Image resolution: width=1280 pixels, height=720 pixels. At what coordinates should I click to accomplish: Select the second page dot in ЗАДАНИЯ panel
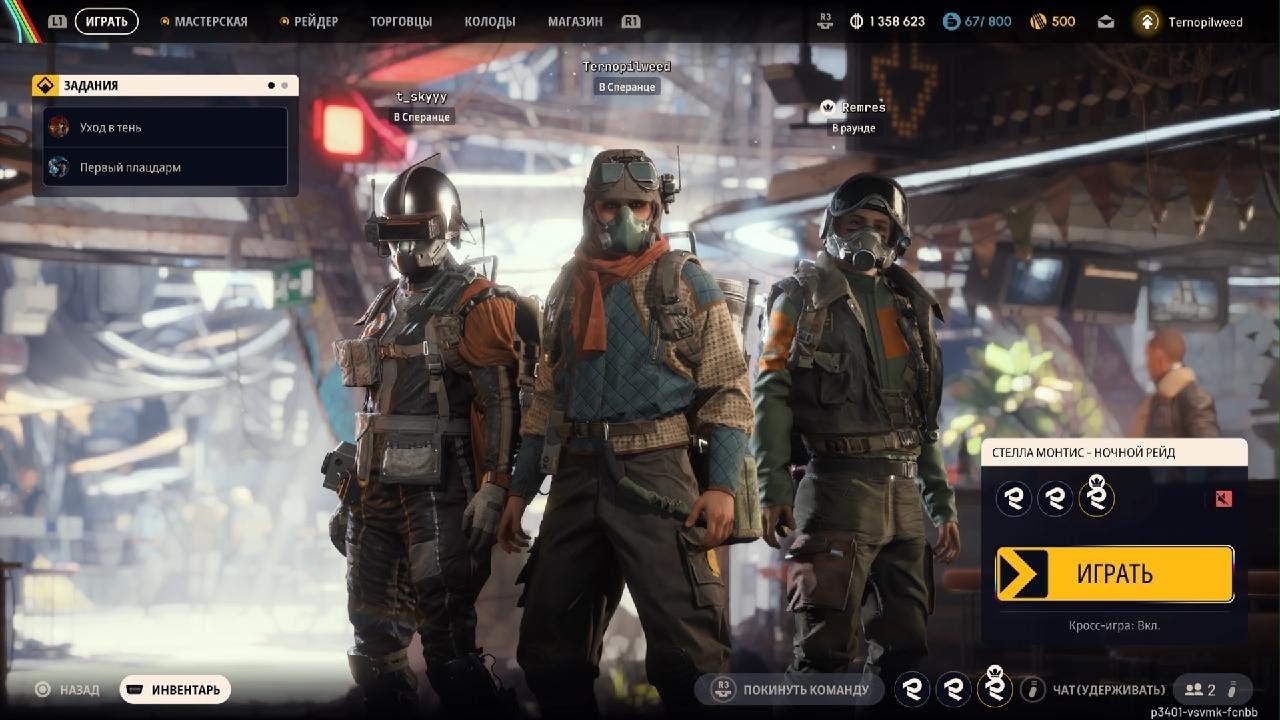pos(284,86)
